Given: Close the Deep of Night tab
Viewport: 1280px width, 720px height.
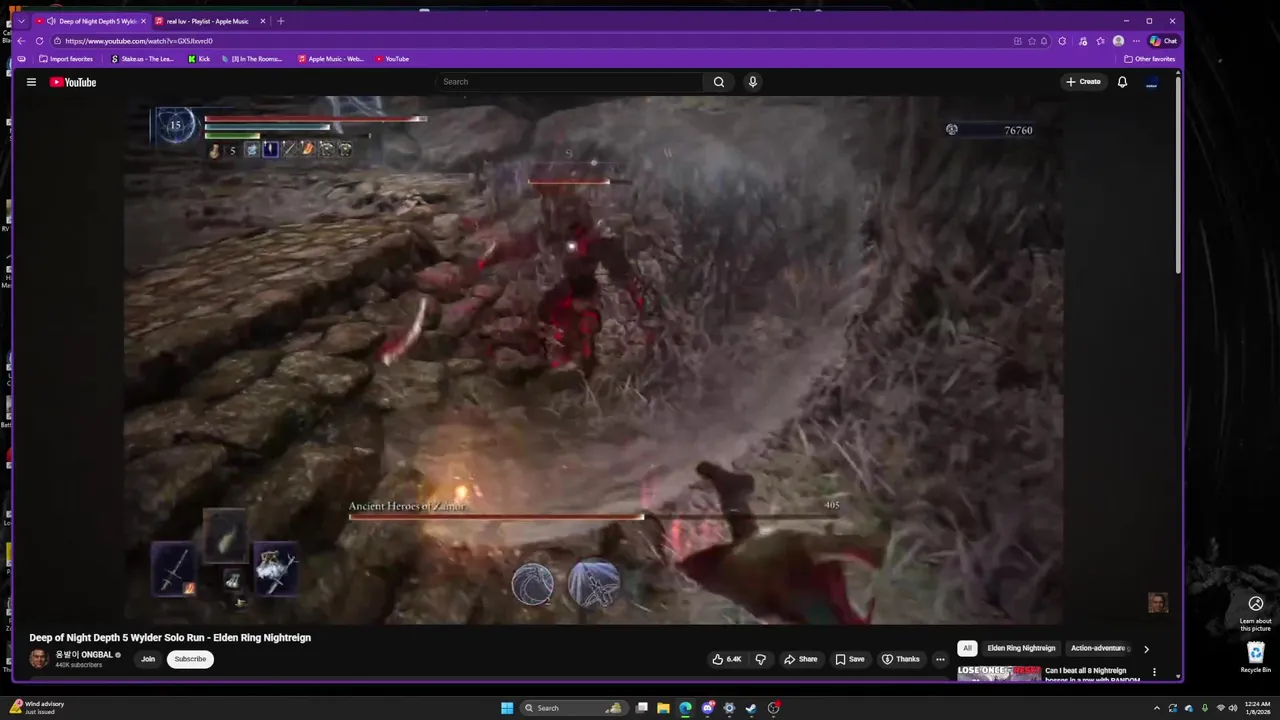Looking at the screenshot, I should 143,21.
